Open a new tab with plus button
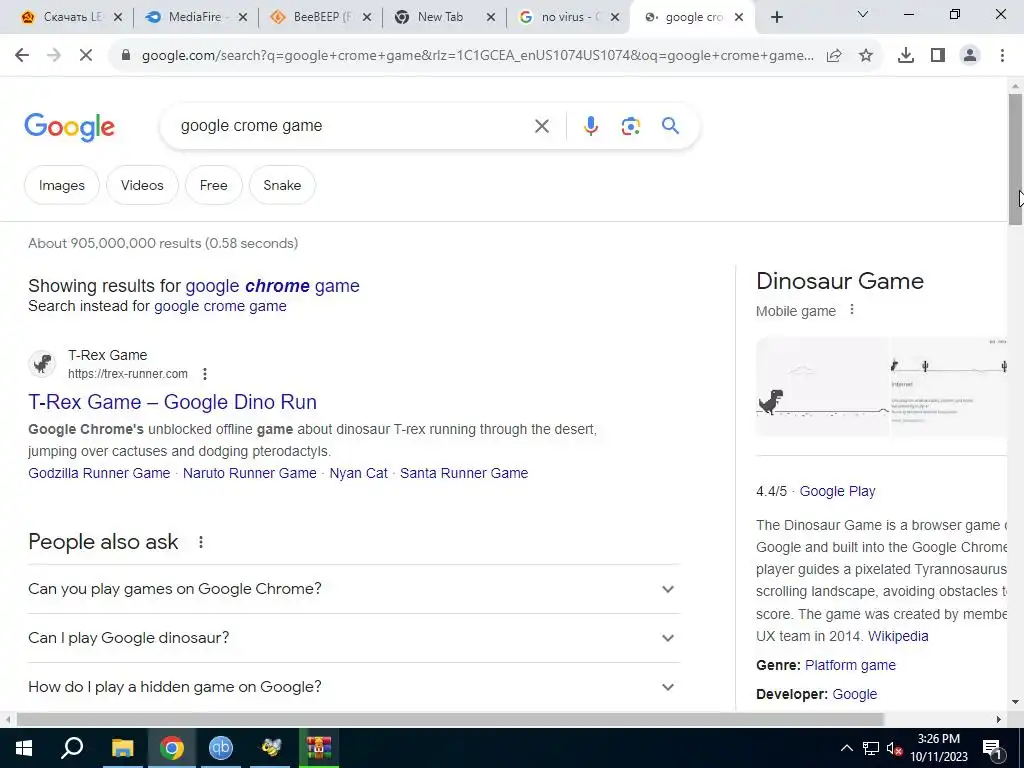 pos(776,17)
